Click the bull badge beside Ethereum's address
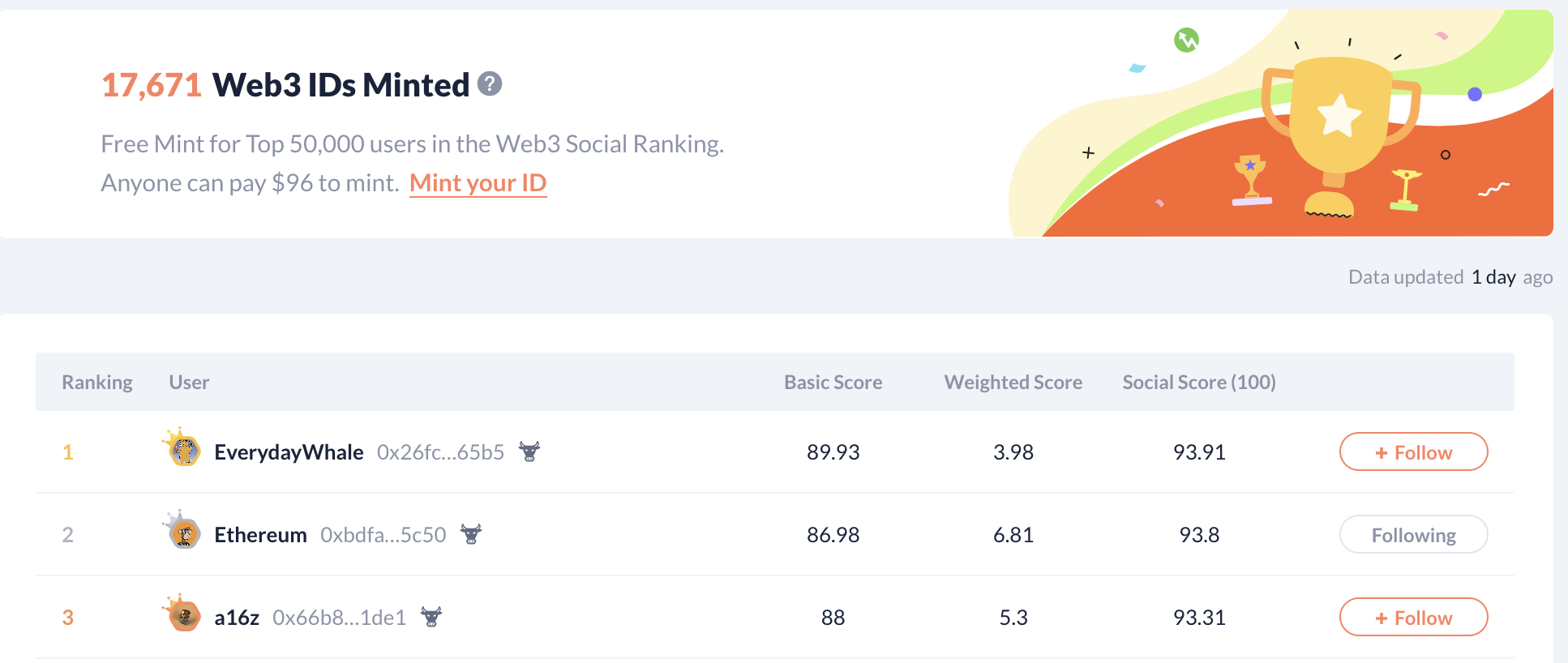The width and height of the screenshot is (1568, 663). click(471, 534)
